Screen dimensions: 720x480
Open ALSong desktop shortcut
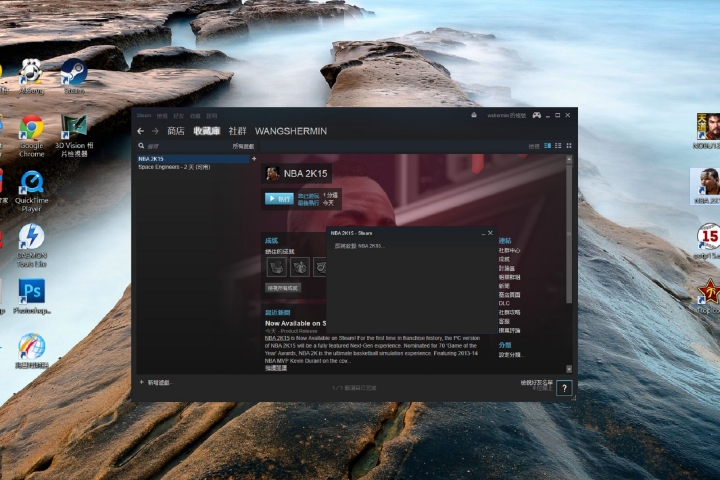31,76
